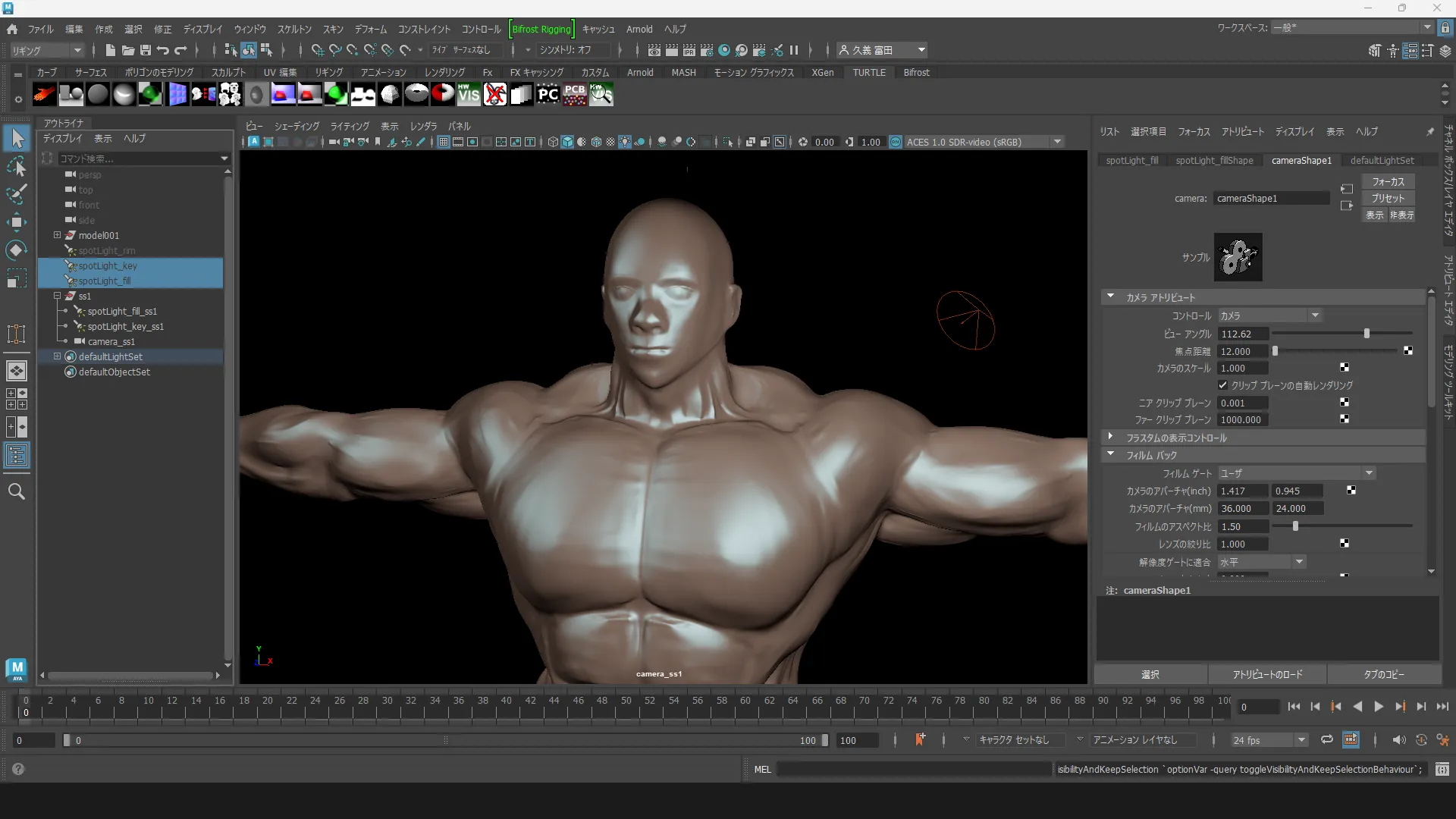Click the プリセット button

pyautogui.click(x=1388, y=198)
